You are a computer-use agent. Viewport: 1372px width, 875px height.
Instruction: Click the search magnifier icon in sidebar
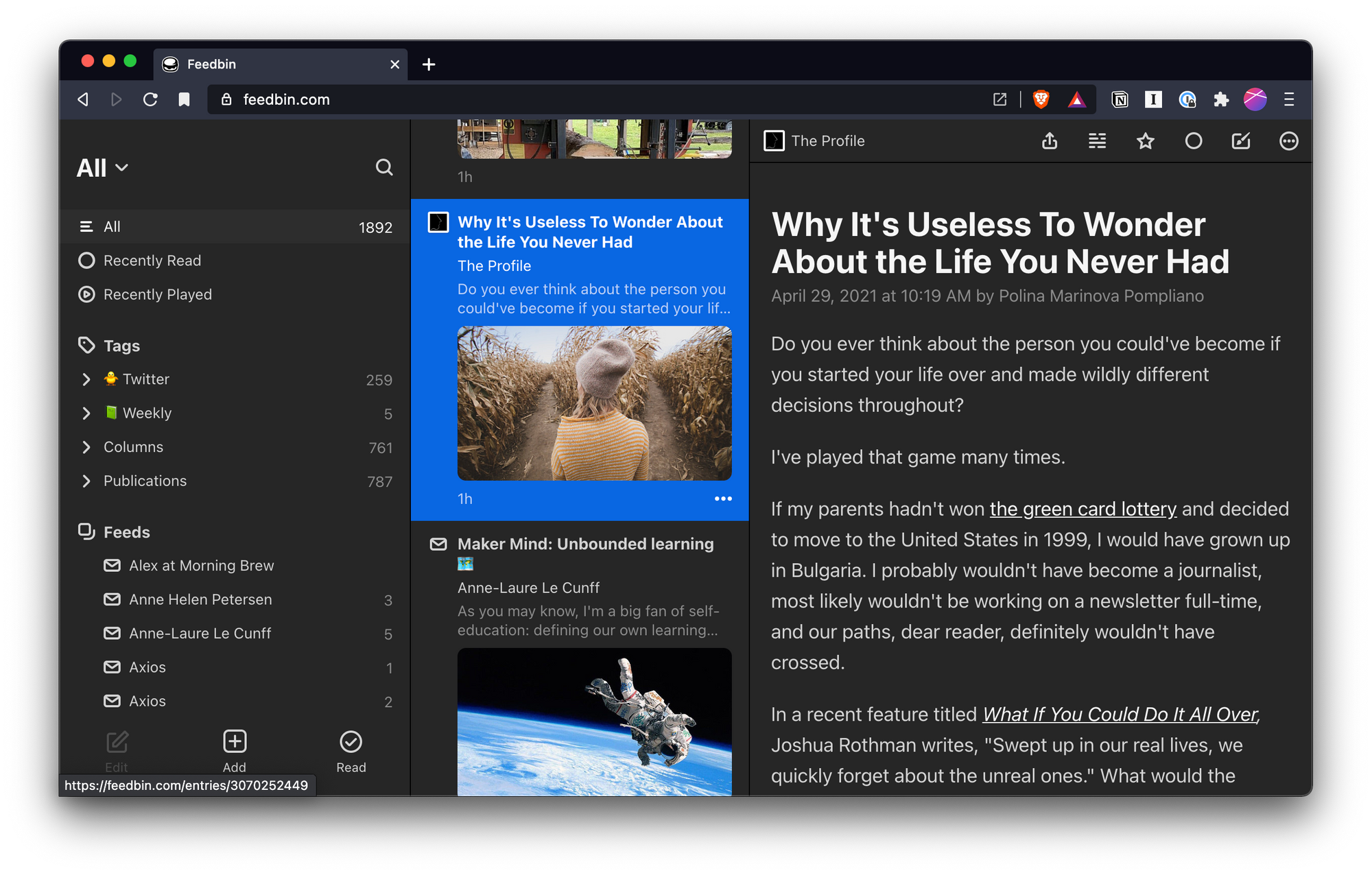tap(384, 167)
